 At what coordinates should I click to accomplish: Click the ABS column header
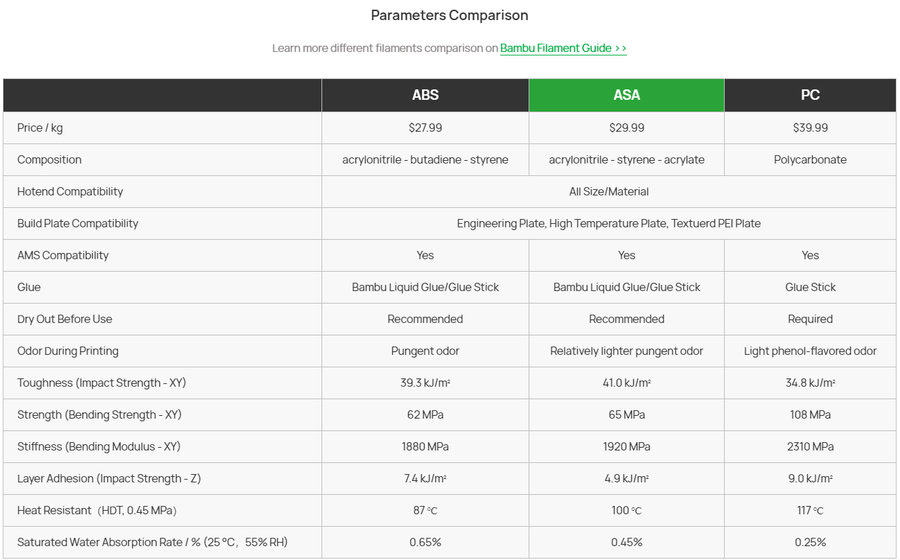point(425,95)
